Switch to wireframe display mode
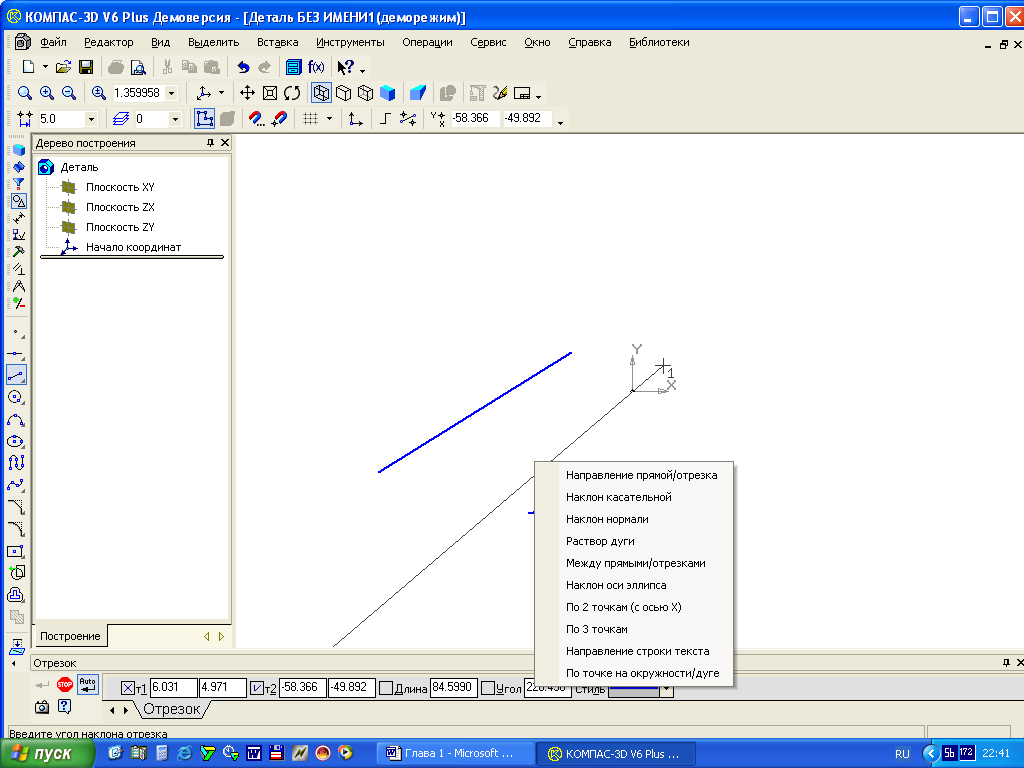 click(321, 93)
